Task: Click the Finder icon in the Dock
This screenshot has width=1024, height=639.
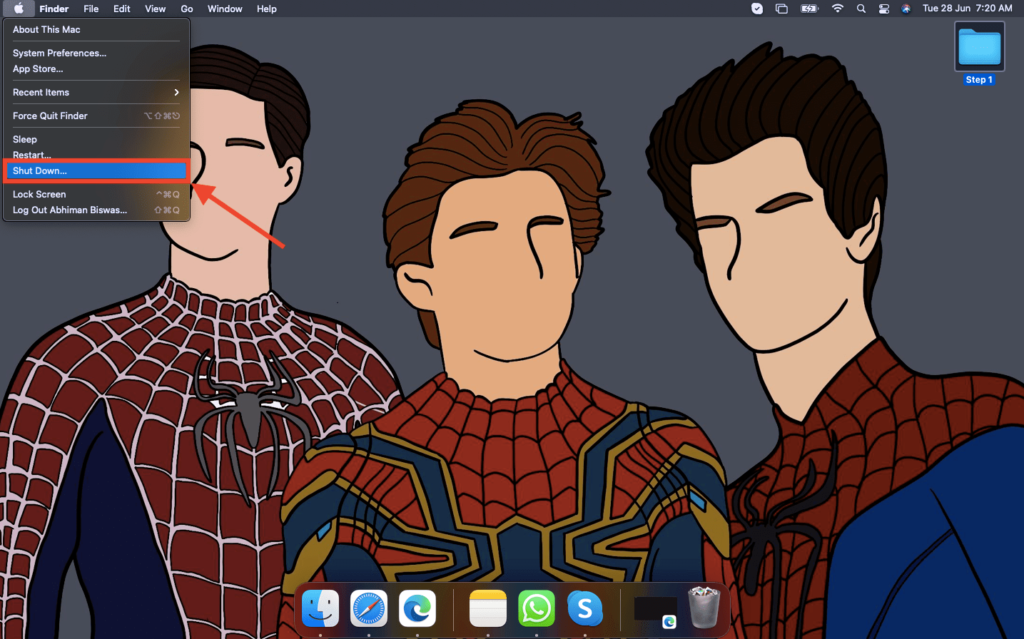Action: coord(320,607)
